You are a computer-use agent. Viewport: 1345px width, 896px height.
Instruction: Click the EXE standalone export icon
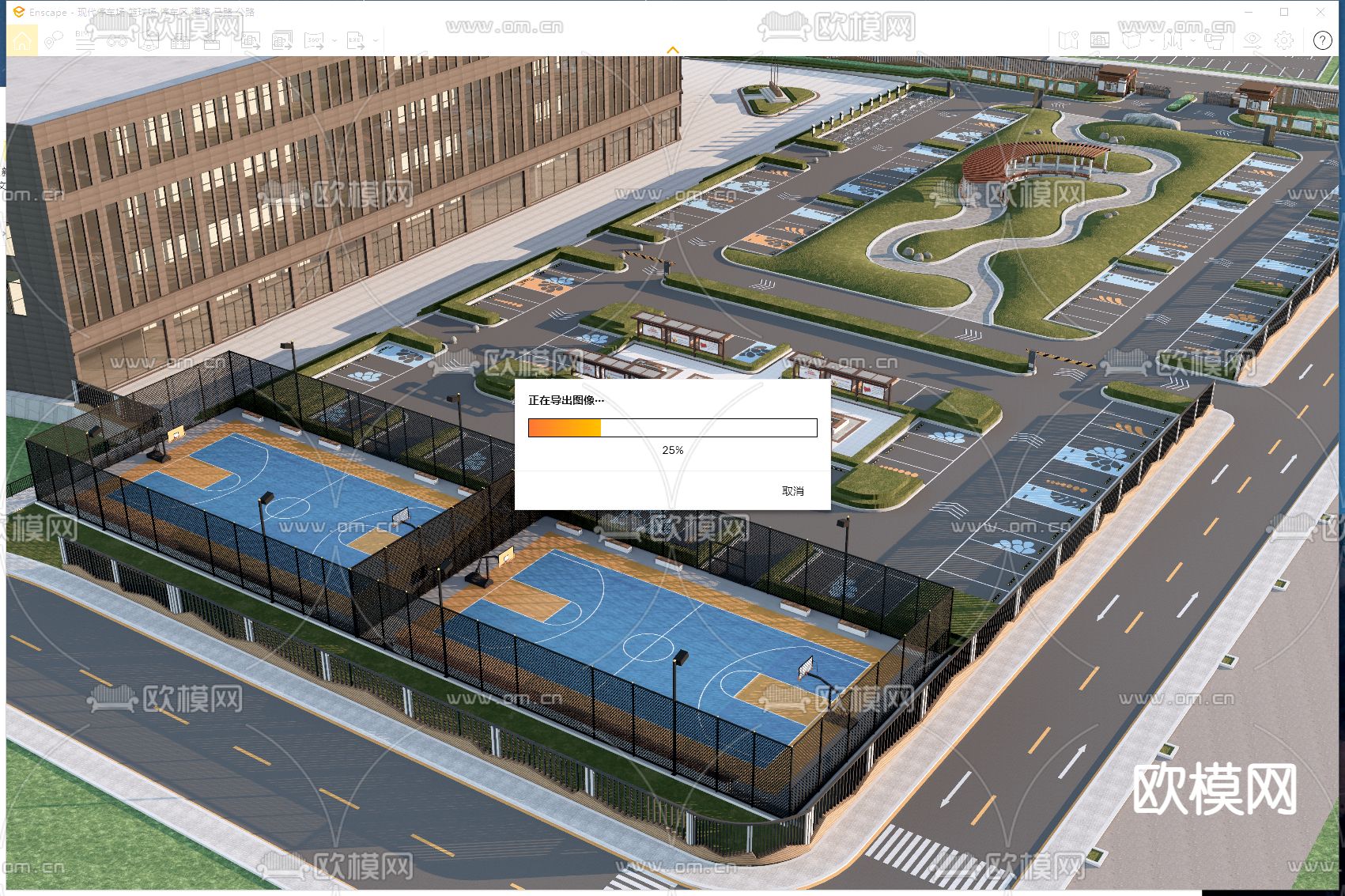tap(356, 40)
